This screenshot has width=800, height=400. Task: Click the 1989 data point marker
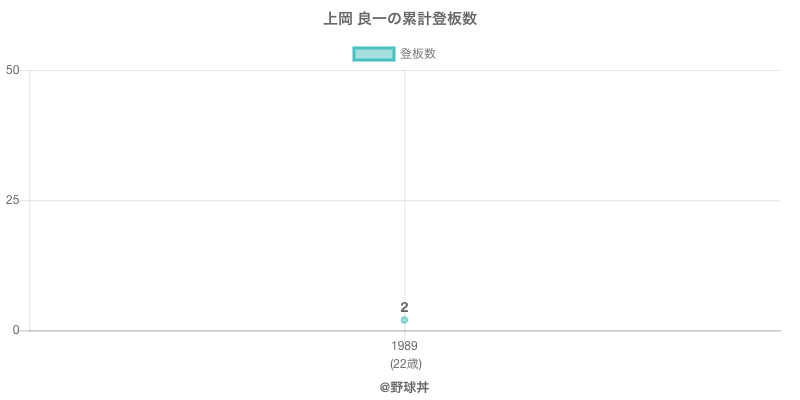pyautogui.click(x=404, y=320)
